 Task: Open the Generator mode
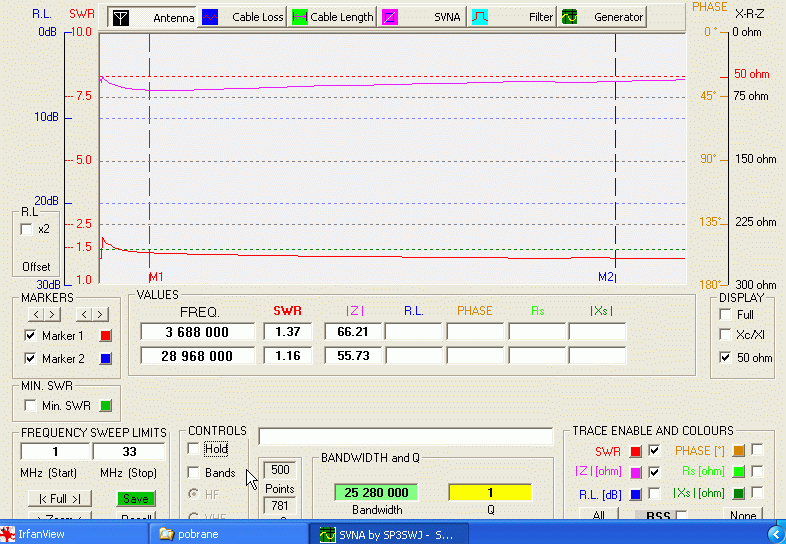pos(602,17)
